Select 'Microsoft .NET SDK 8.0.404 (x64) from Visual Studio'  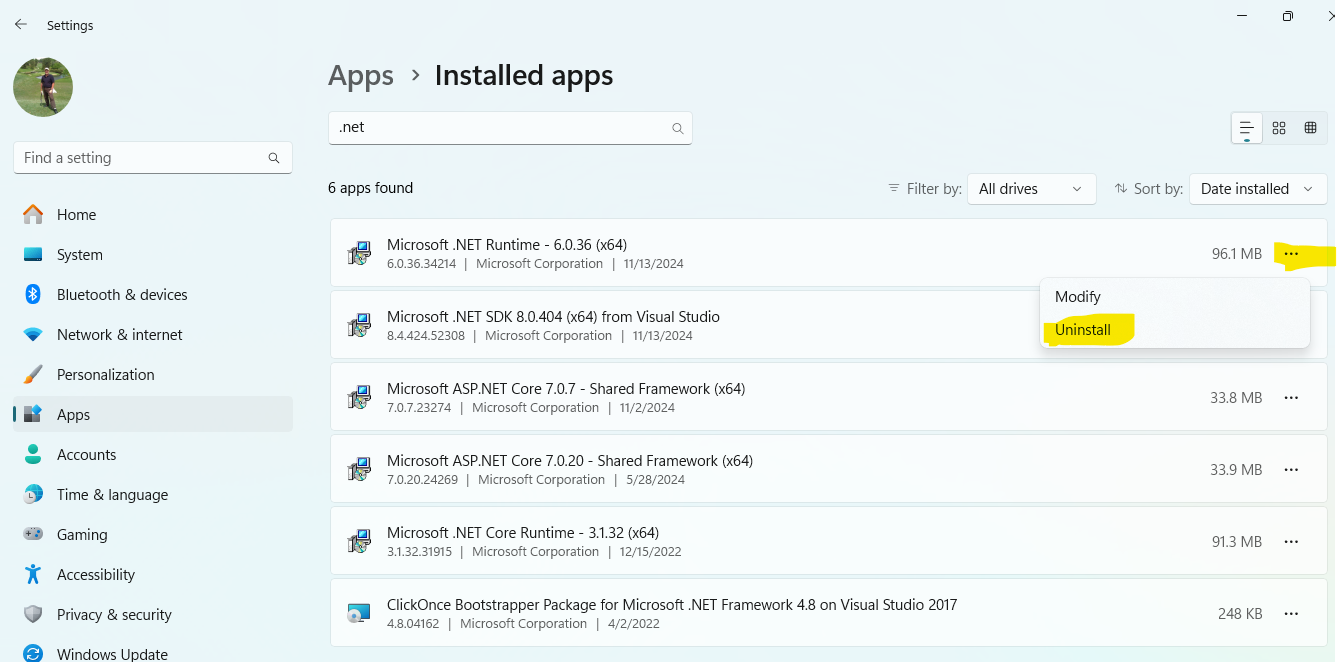(x=553, y=317)
